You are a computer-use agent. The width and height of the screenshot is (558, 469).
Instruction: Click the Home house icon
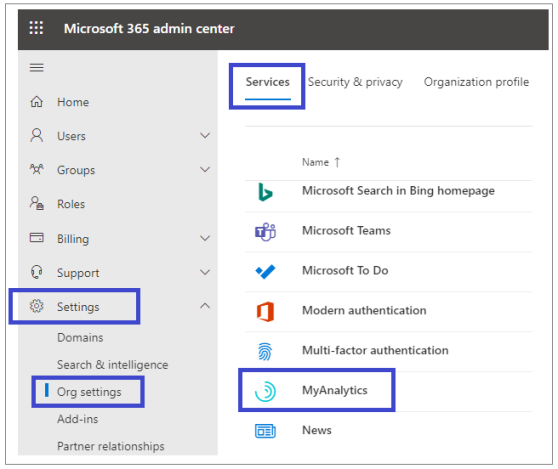click(x=37, y=102)
